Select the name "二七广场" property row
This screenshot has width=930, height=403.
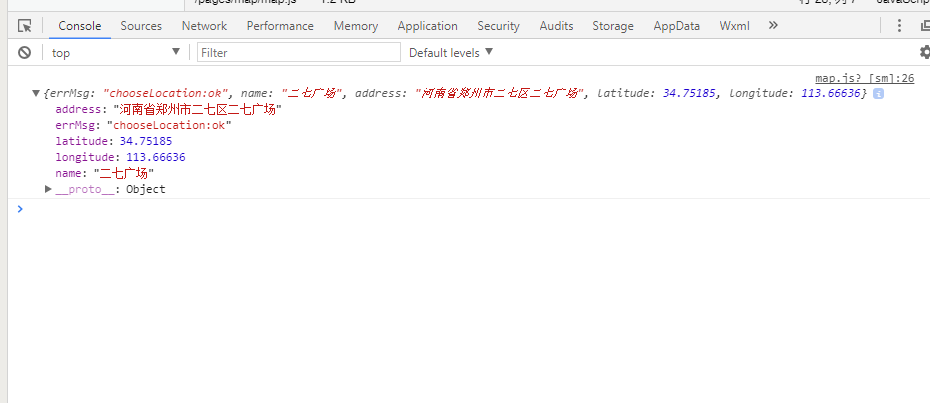105,173
